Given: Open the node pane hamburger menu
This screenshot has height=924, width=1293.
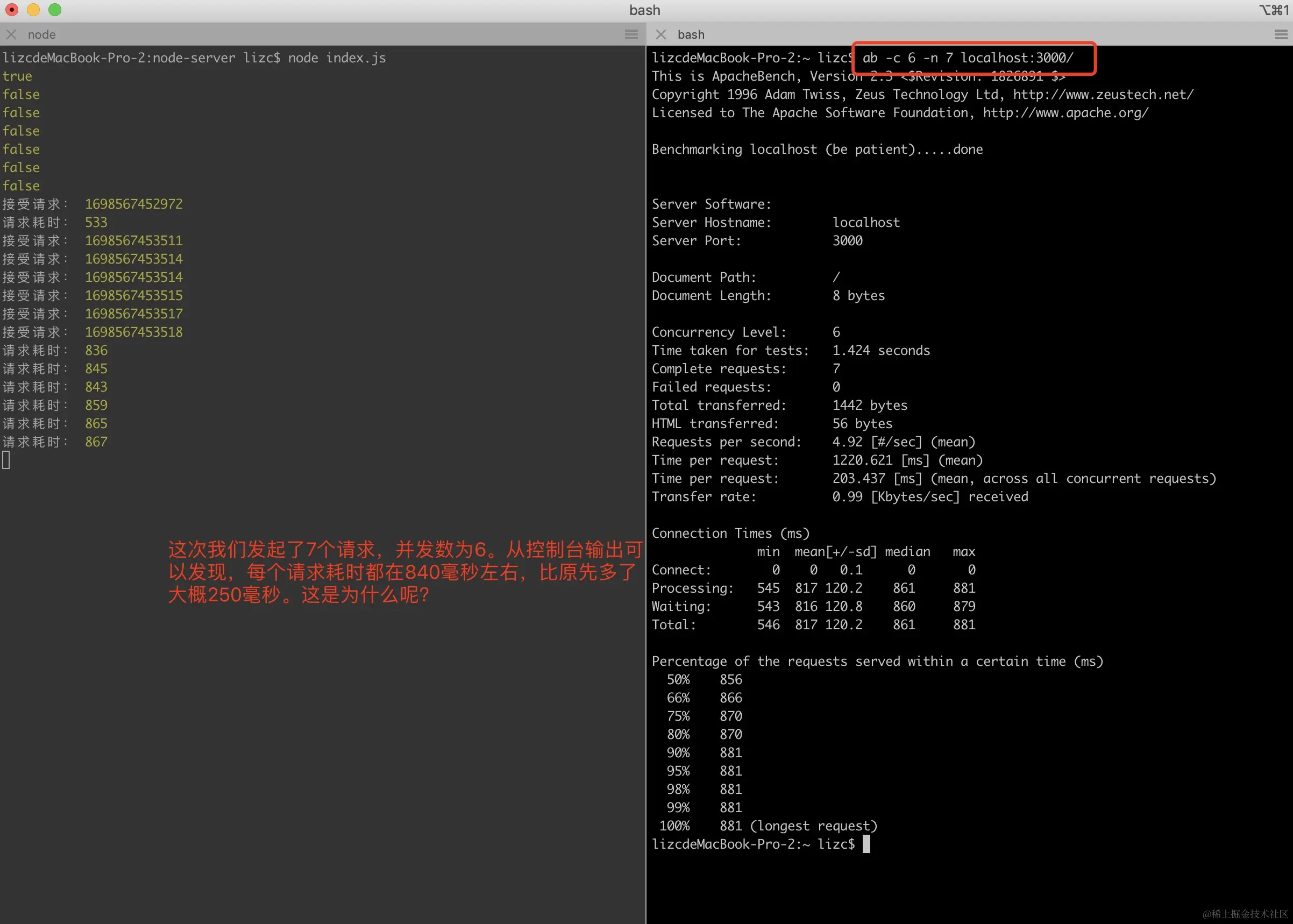Looking at the screenshot, I should coord(630,34).
